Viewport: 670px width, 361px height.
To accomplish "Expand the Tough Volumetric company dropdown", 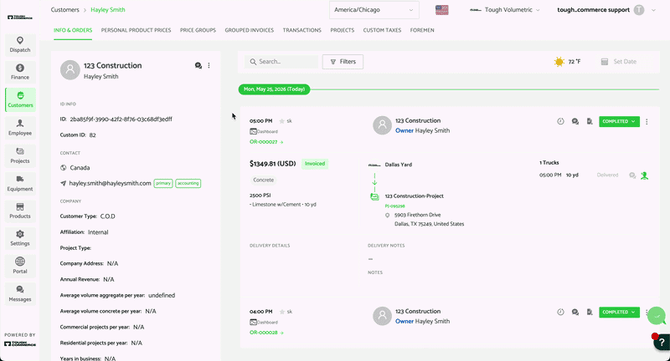I will [x=505, y=10].
